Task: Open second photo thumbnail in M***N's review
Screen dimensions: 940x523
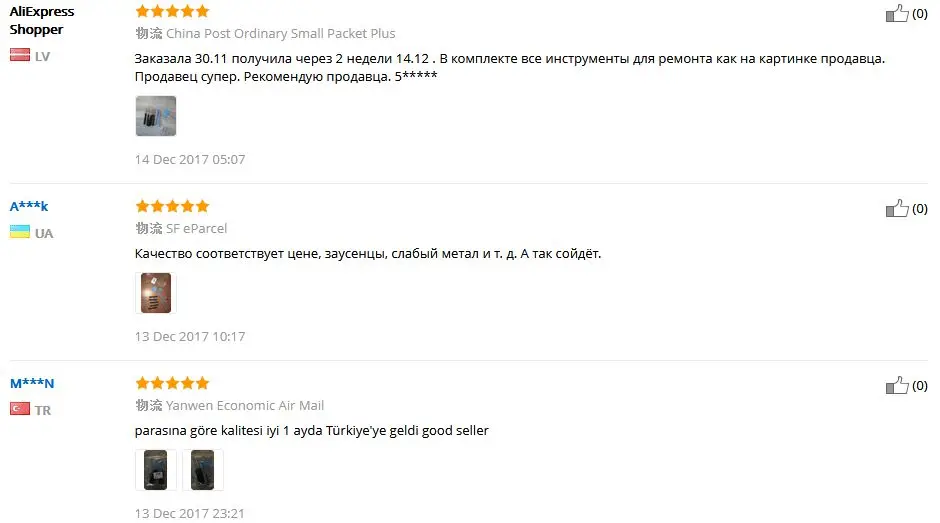Action: point(203,470)
